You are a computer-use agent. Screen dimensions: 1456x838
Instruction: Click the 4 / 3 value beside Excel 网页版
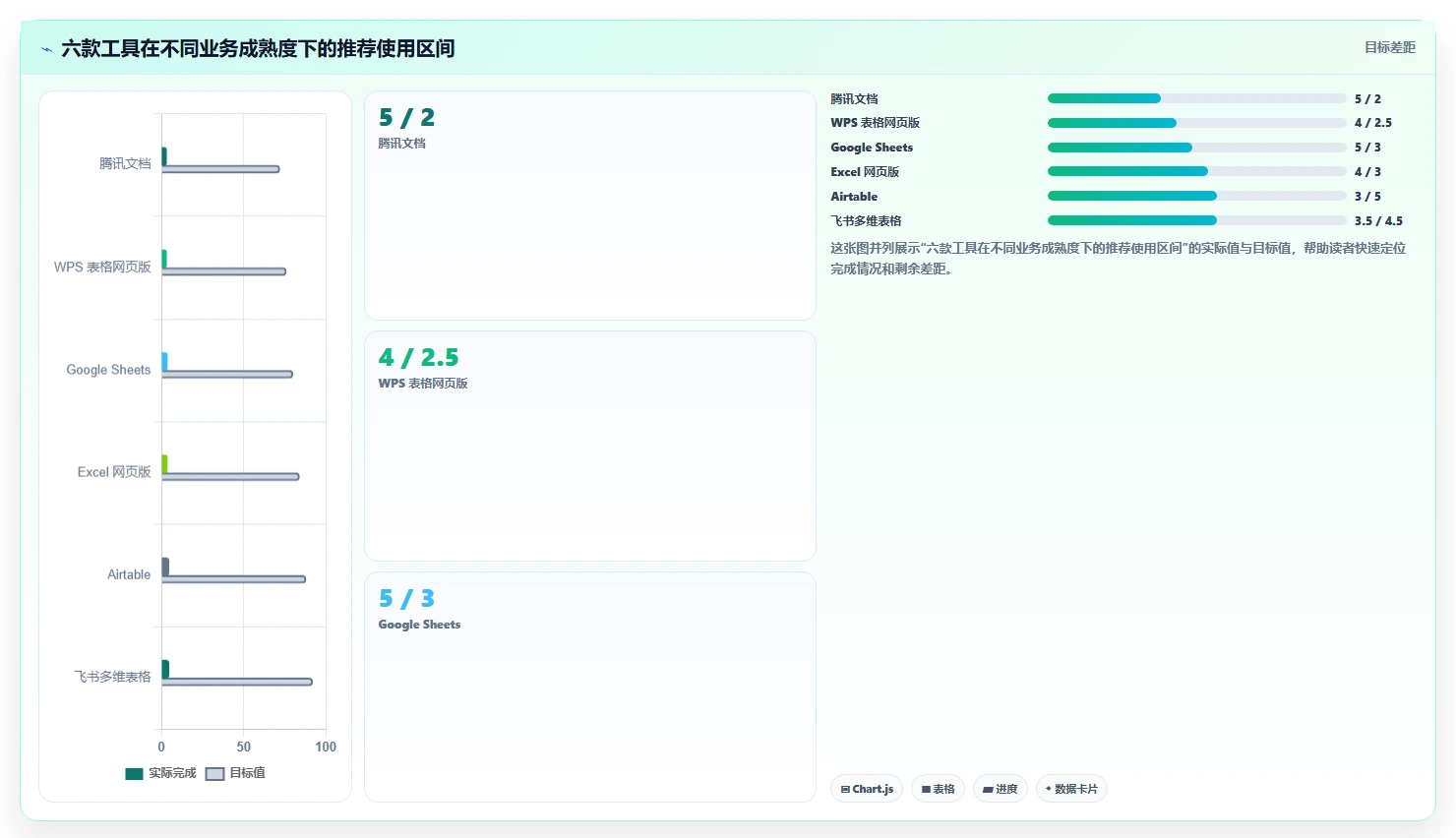pos(1367,172)
